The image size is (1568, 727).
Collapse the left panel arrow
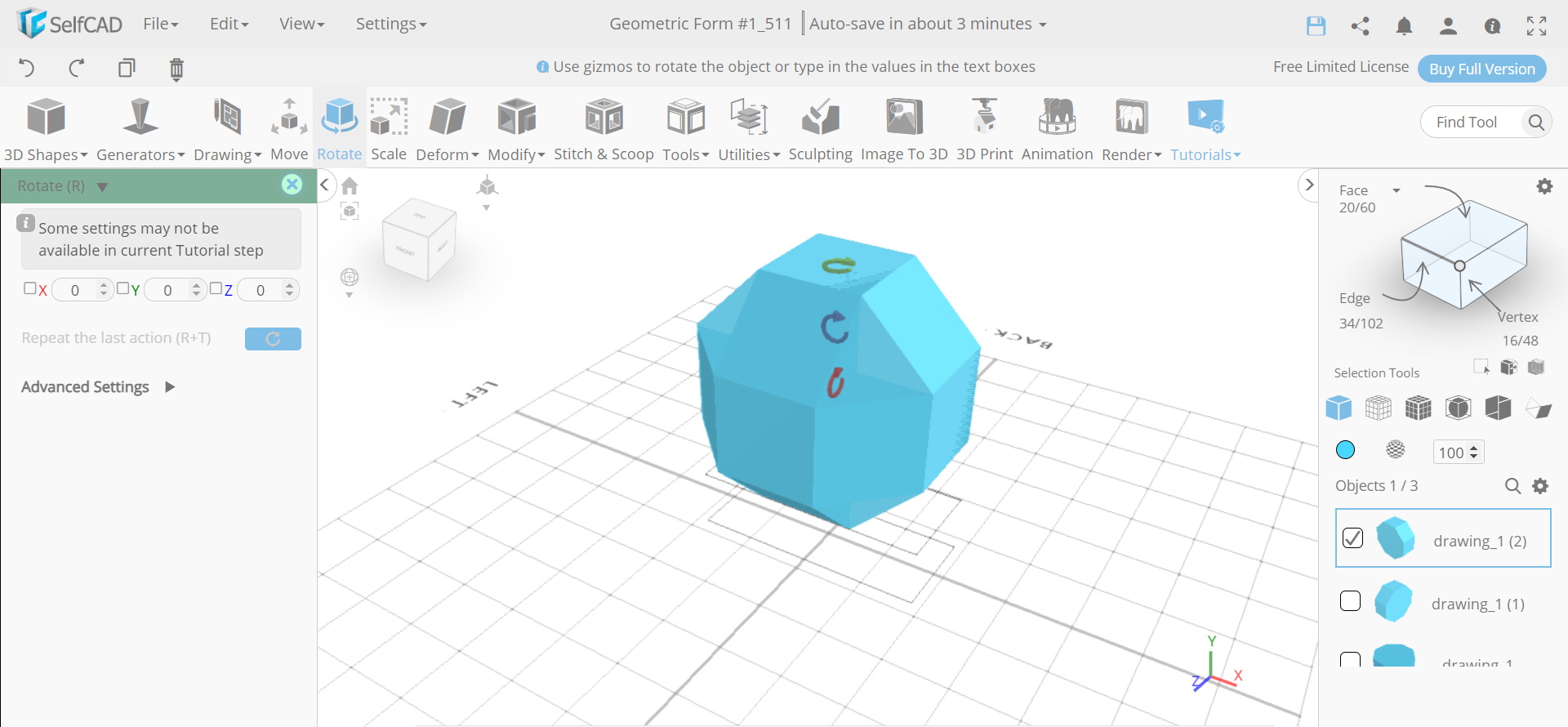click(x=324, y=185)
